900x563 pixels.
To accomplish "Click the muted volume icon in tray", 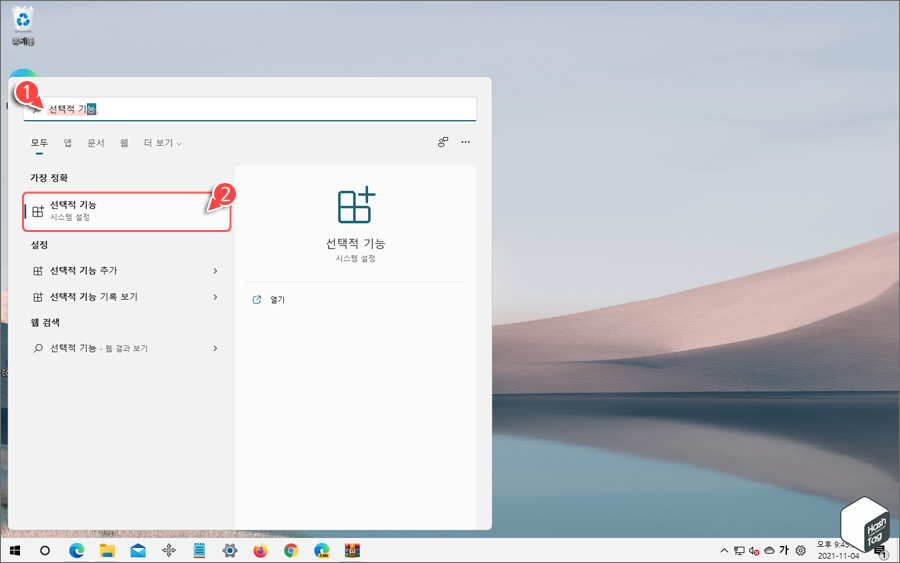I will [754, 551].
